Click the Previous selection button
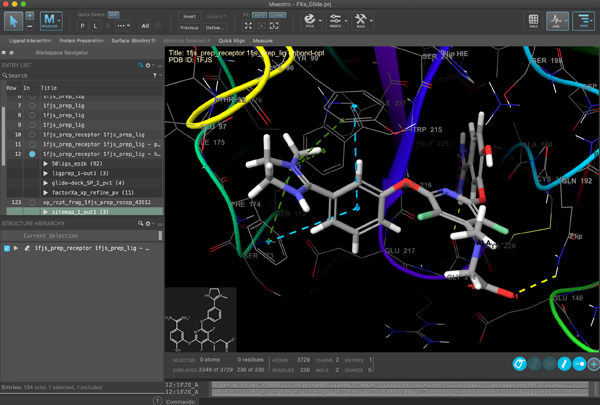 click(x=189, y=28)
